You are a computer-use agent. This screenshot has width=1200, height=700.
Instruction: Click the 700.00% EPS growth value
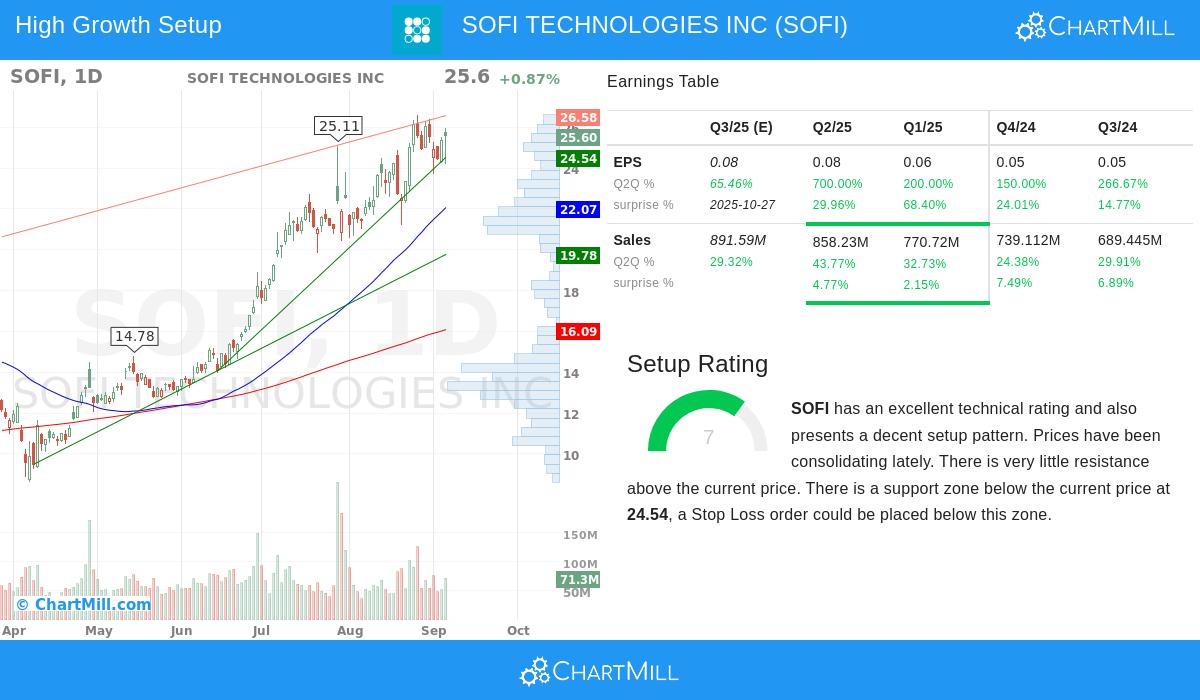pos(837,184)
